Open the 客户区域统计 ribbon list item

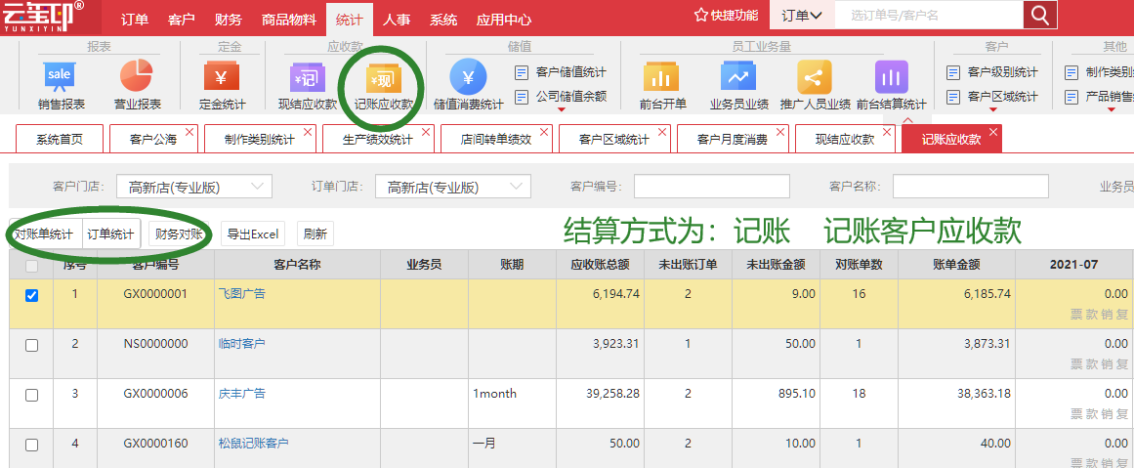[992, 96]
